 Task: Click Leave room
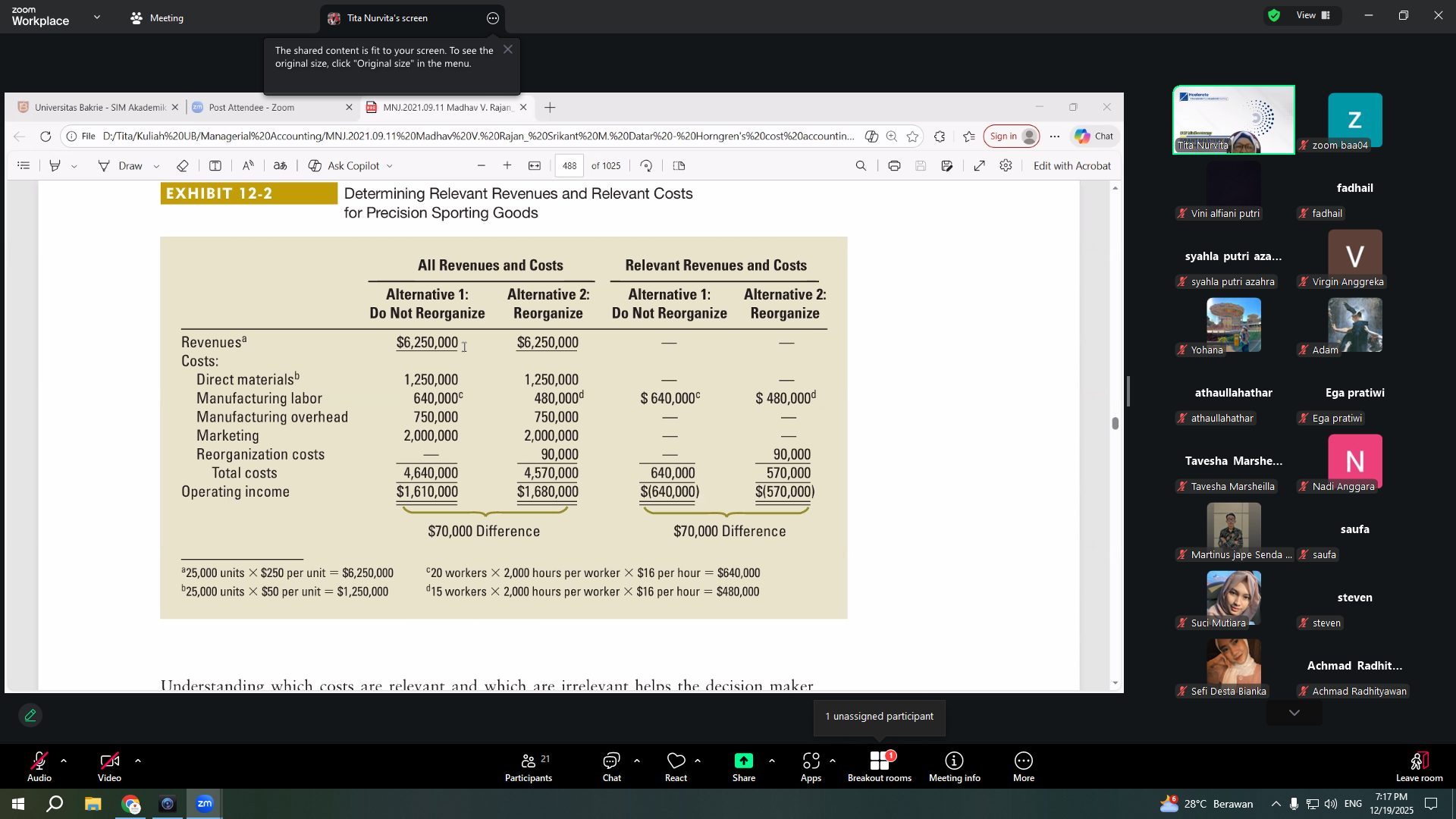(x=1419, y=766)
